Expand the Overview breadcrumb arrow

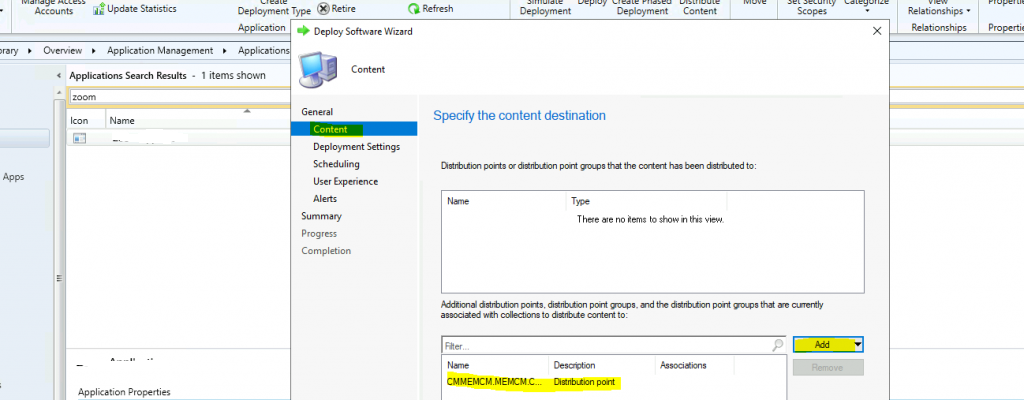[93, 50]
